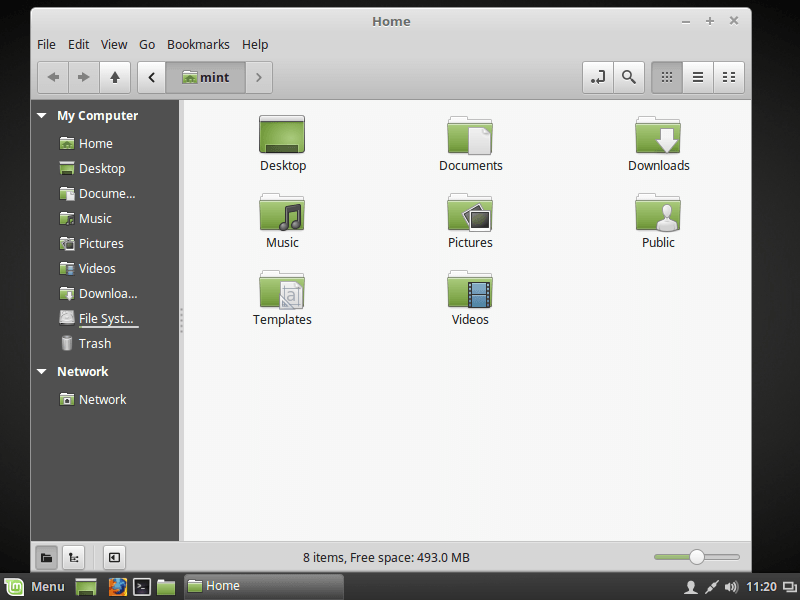Viewport: 800px width, 600px height.
Task: Launch Terminal from the panel
Action: coord(142,587)
